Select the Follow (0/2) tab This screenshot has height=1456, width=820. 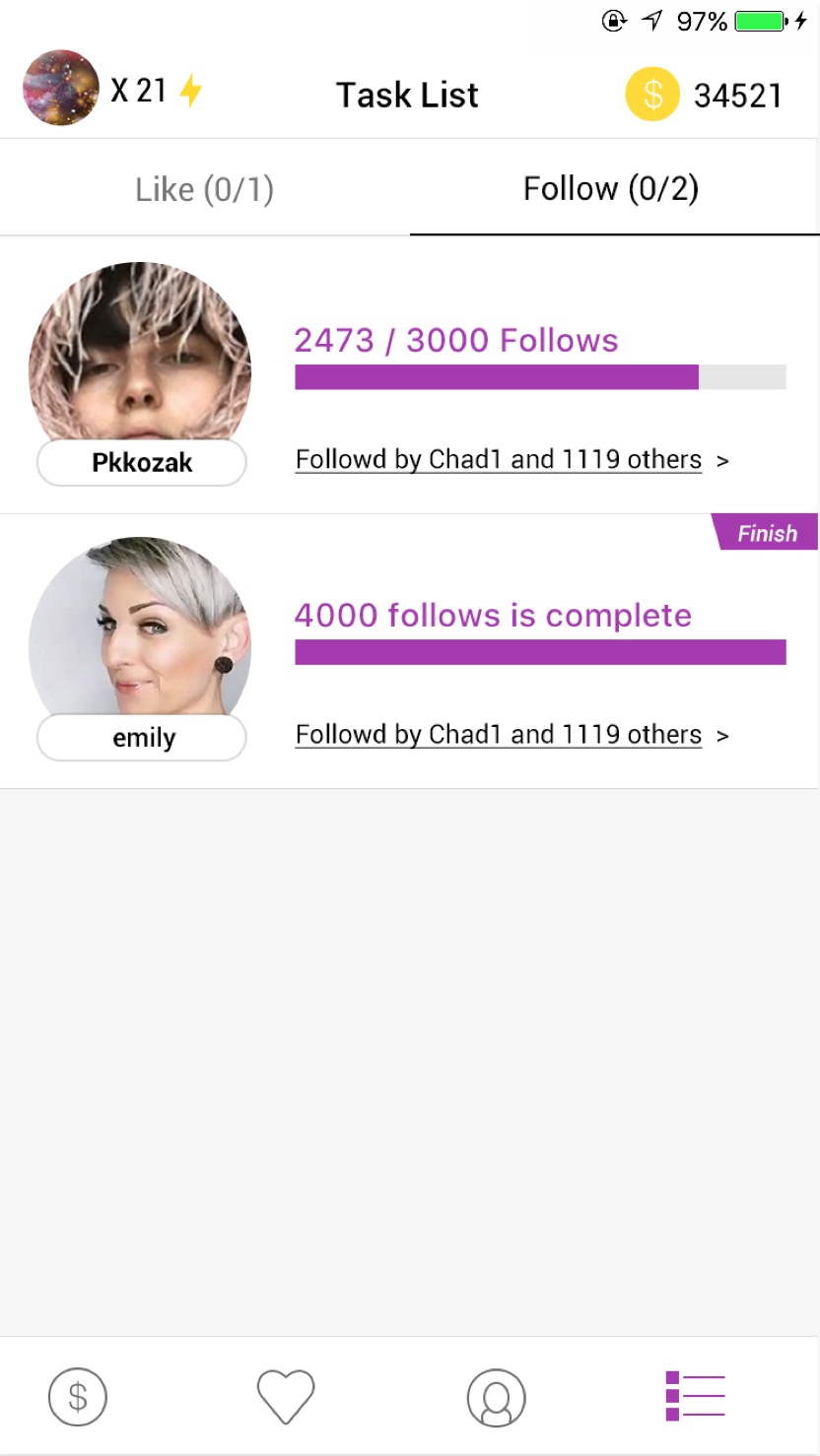(x=611, y=189)
